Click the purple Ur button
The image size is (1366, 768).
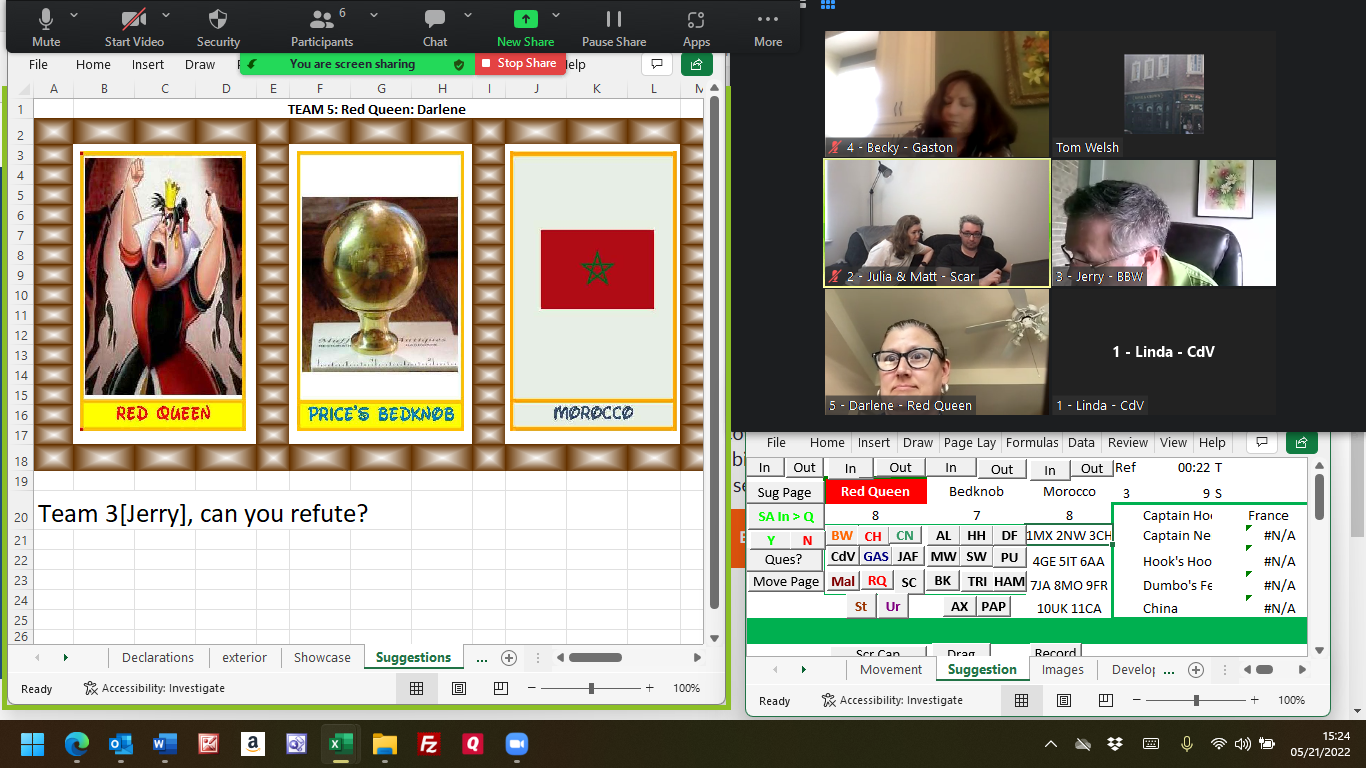pyautogui.click(x=893, y=606)
